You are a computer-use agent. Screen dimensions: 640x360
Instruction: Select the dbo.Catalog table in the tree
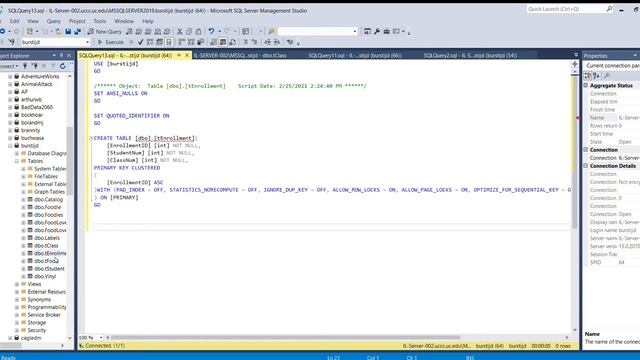tap(49, 200)
